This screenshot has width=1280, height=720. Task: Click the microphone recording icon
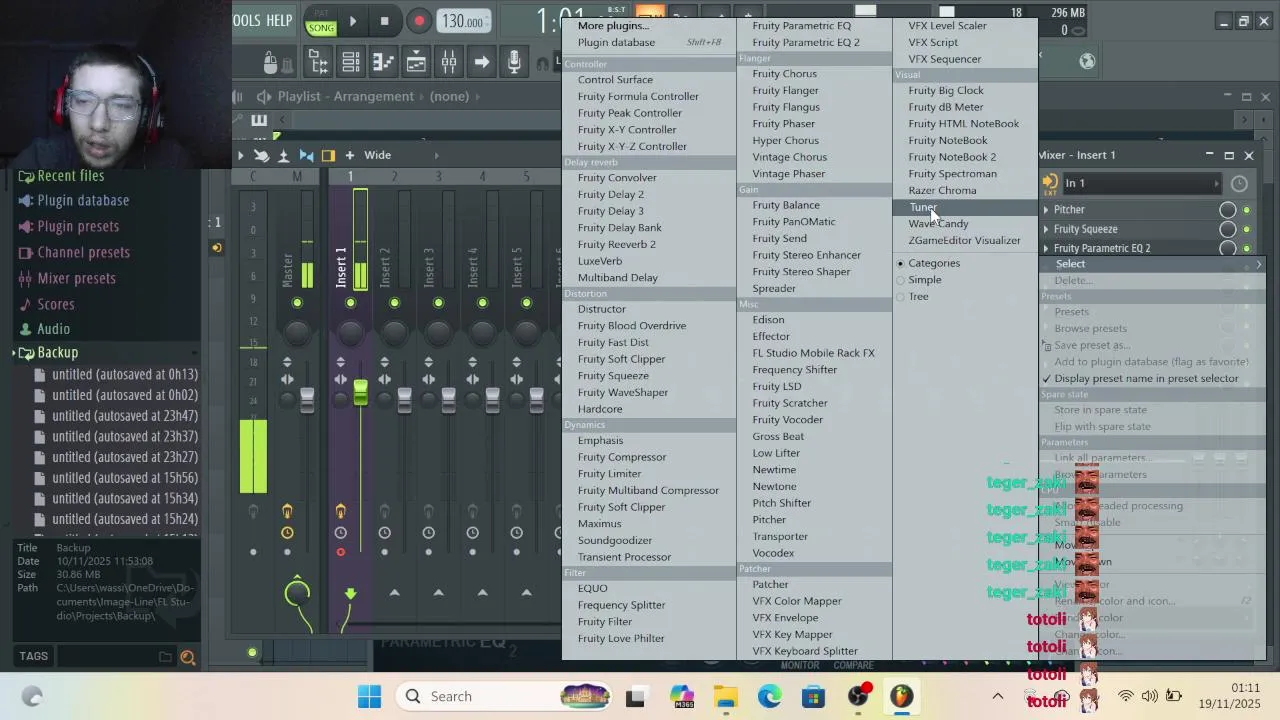click(514, 63)
